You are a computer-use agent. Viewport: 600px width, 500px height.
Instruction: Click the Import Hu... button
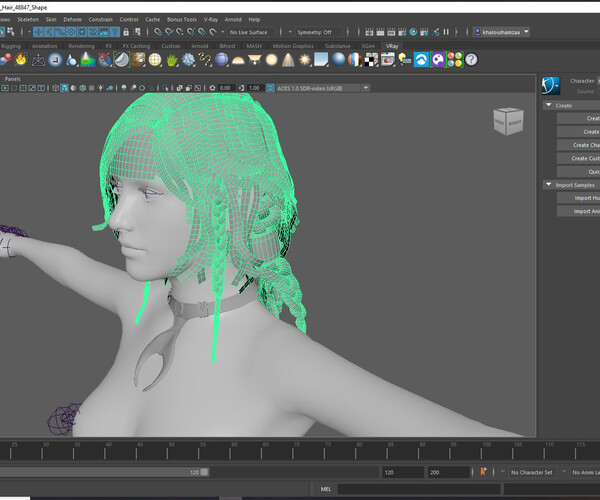pos(579,198)
